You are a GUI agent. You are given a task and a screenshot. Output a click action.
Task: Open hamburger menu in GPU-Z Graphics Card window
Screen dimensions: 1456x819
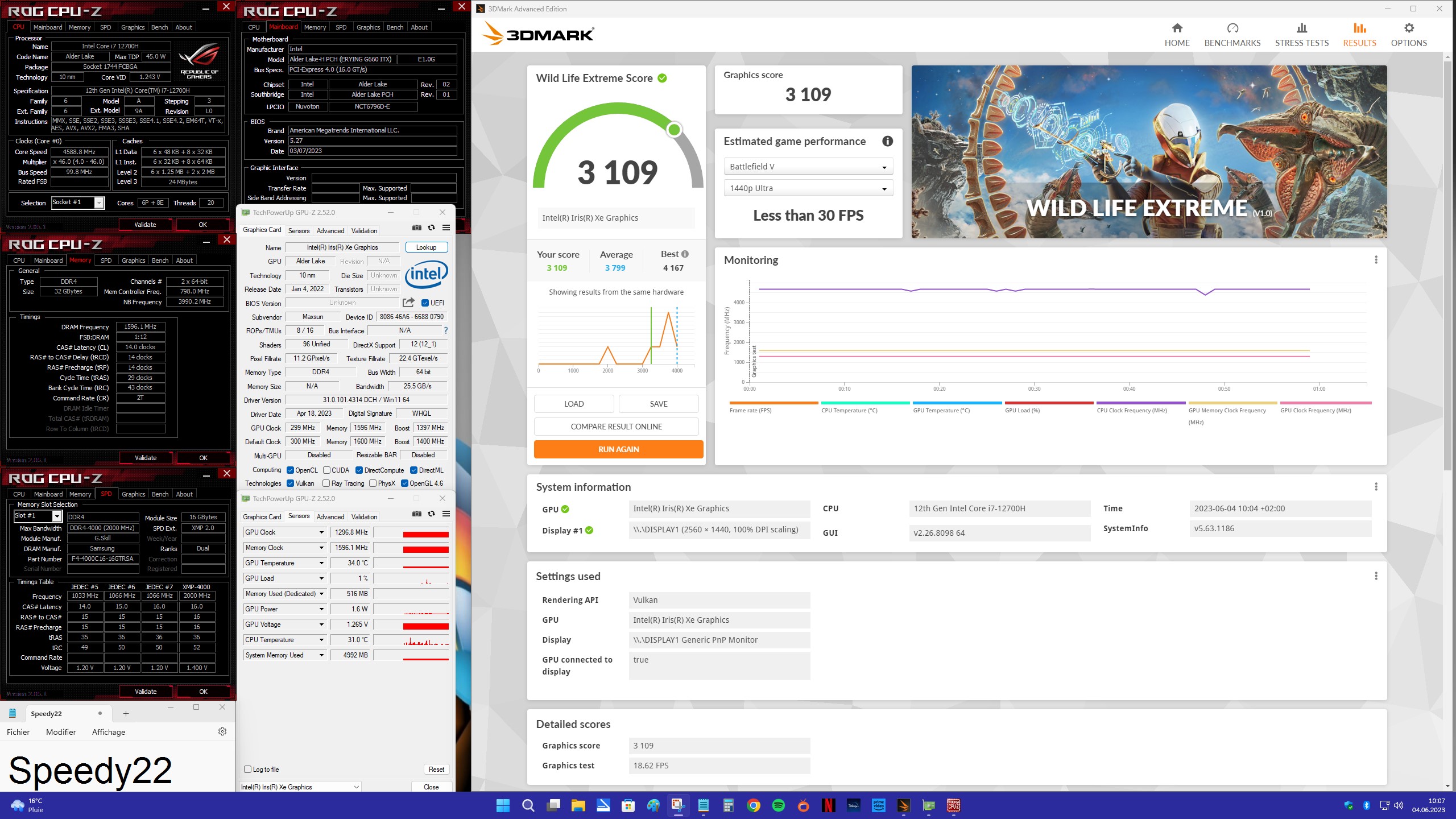tap(446, 228)
